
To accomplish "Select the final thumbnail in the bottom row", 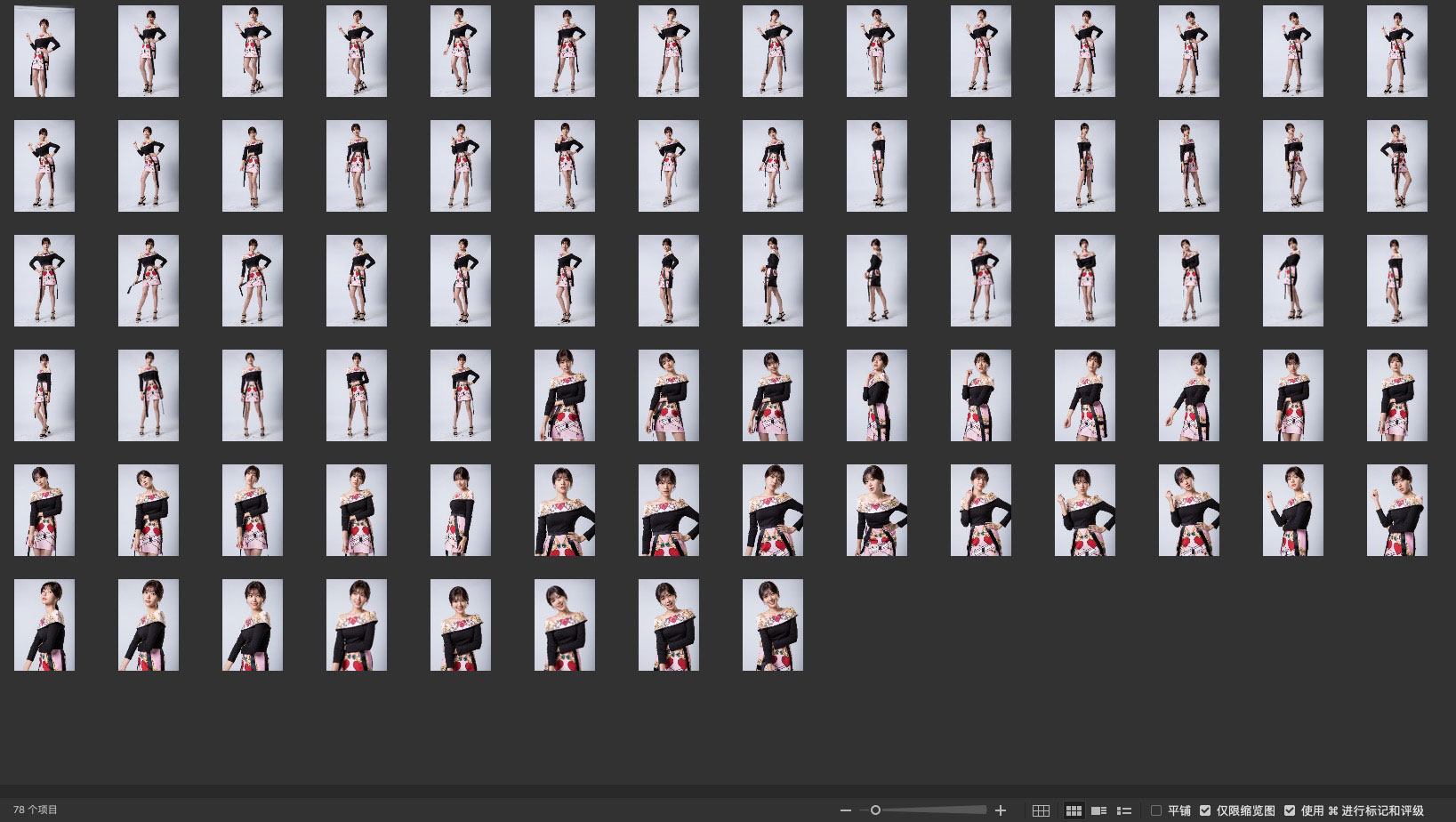I will pyautogui.click(x=773, y=625).
